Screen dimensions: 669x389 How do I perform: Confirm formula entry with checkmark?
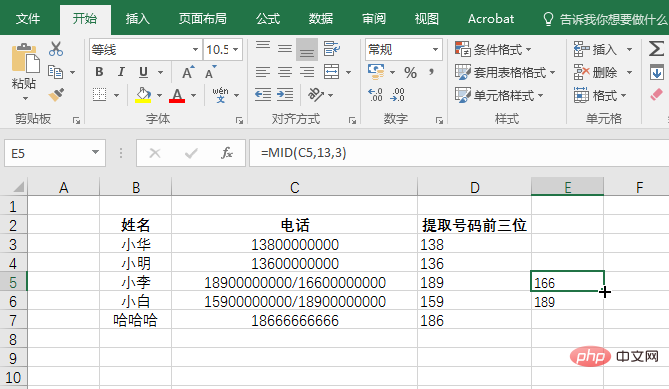click(191, 153)
